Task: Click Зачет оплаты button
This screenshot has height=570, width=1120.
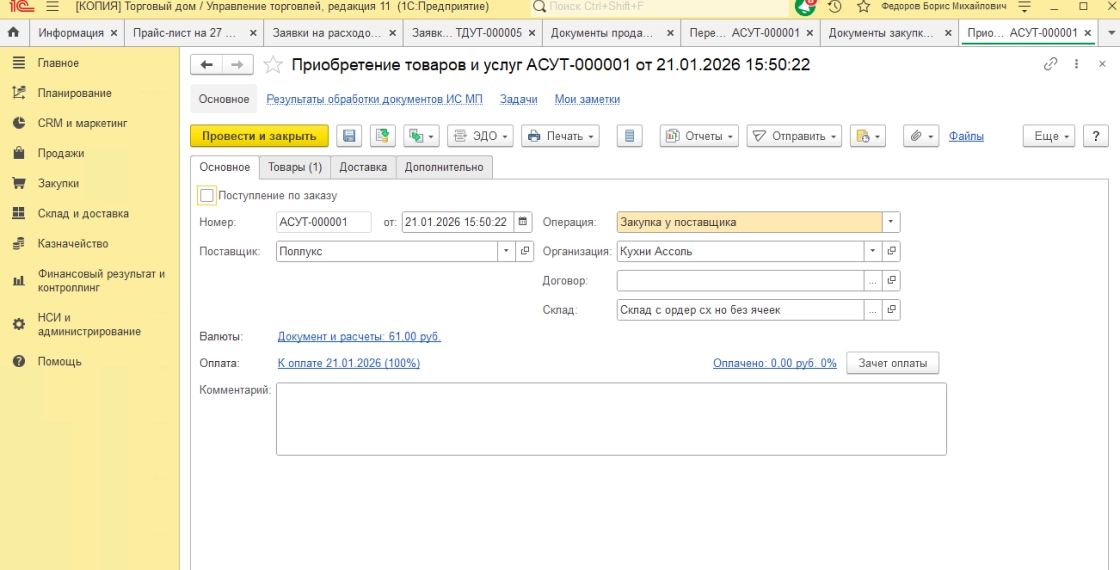Action: point(893,363)
